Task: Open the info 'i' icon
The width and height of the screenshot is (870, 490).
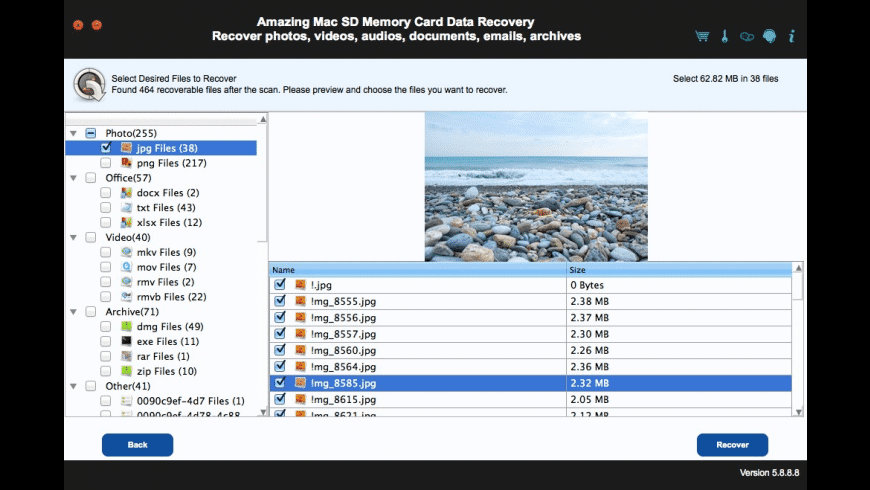Action: click(792, 36)
